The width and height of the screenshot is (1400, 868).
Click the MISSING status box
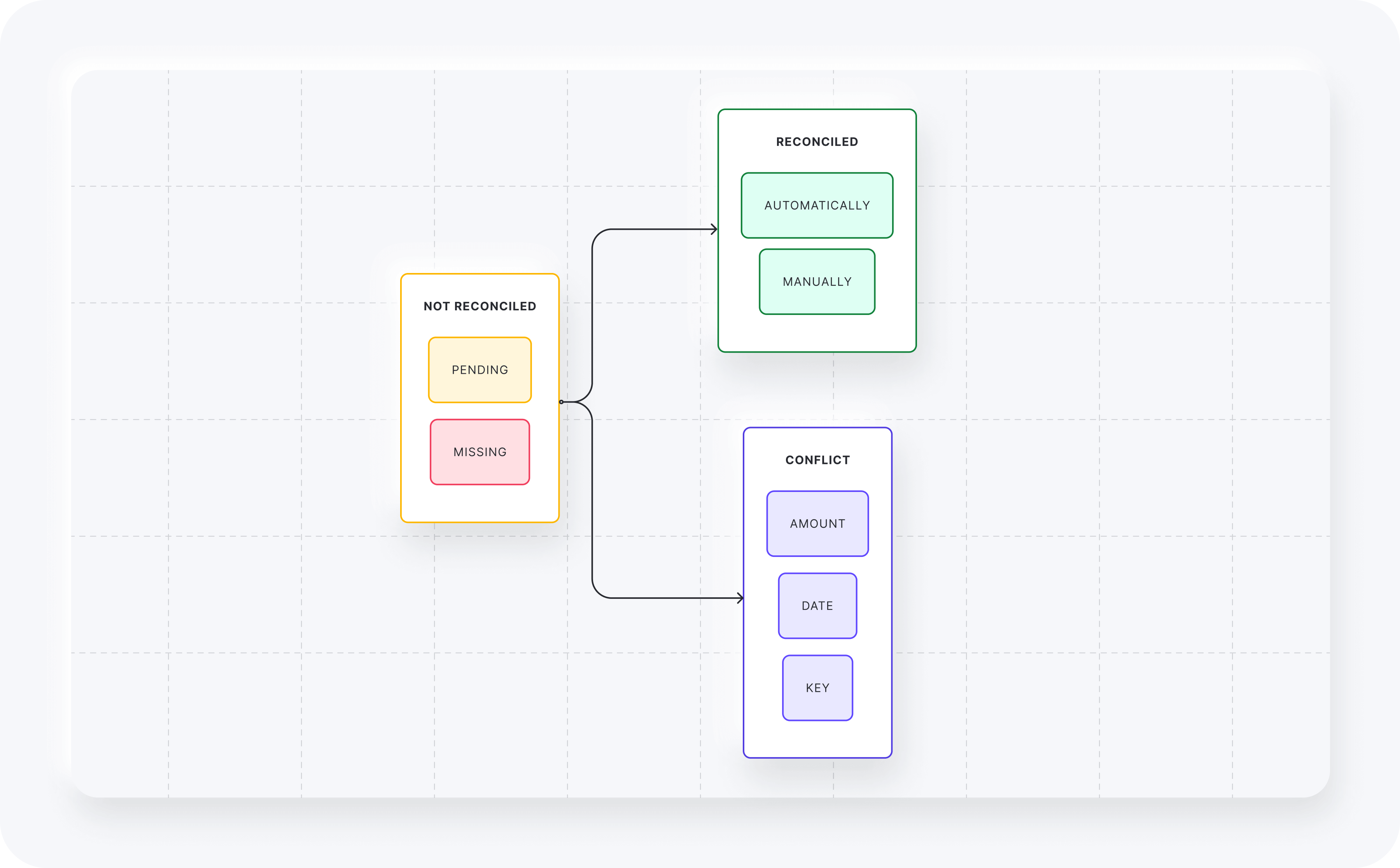tap(480, 452)
